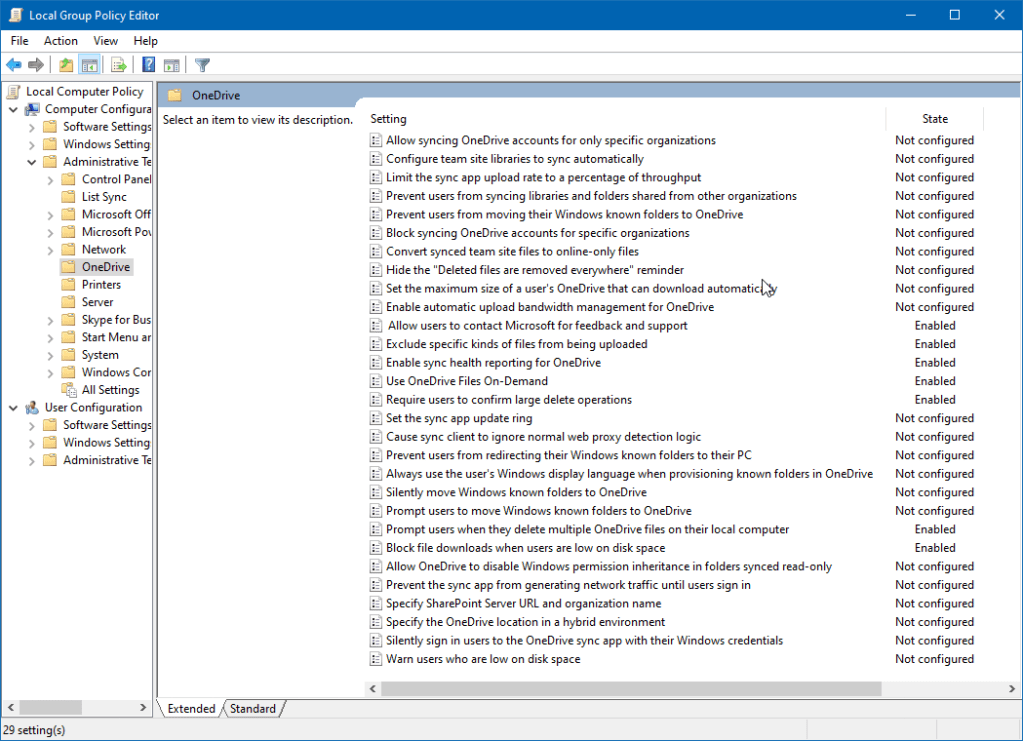Click the horizontal scrollbar right arrow
Viewport: 1023px width, 741px height.
[x=1011, y=688]
